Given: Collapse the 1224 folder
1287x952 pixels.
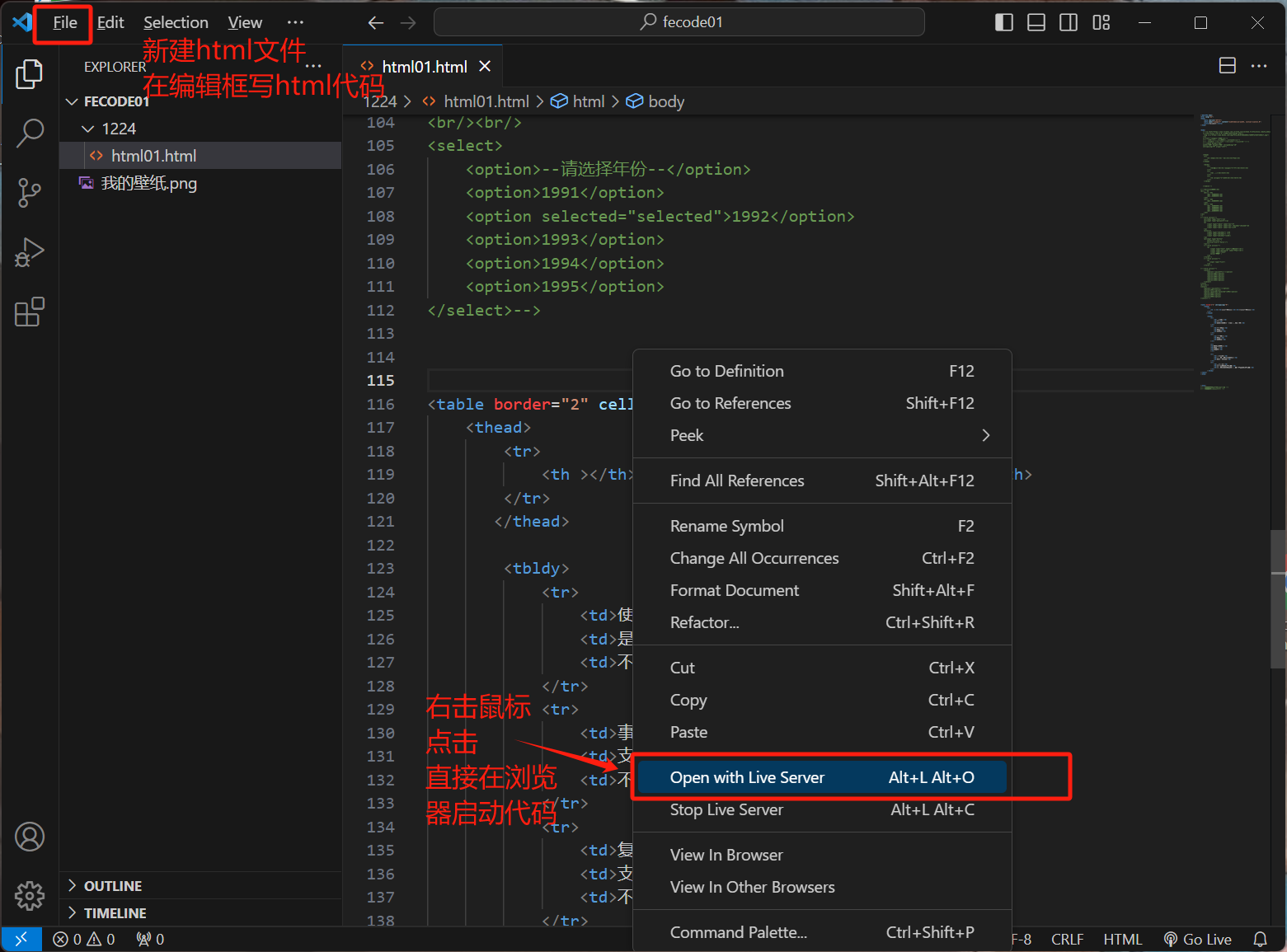Looking at the screenshot, I should click(88, 129).
